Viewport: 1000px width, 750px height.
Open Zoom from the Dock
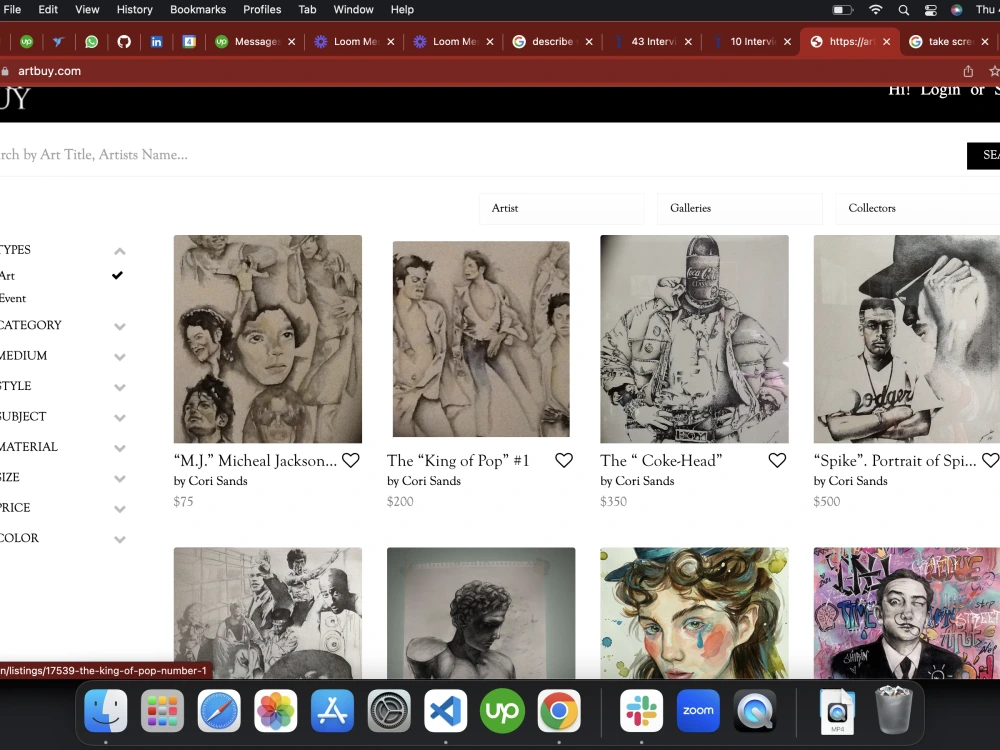tap(698, 710)
